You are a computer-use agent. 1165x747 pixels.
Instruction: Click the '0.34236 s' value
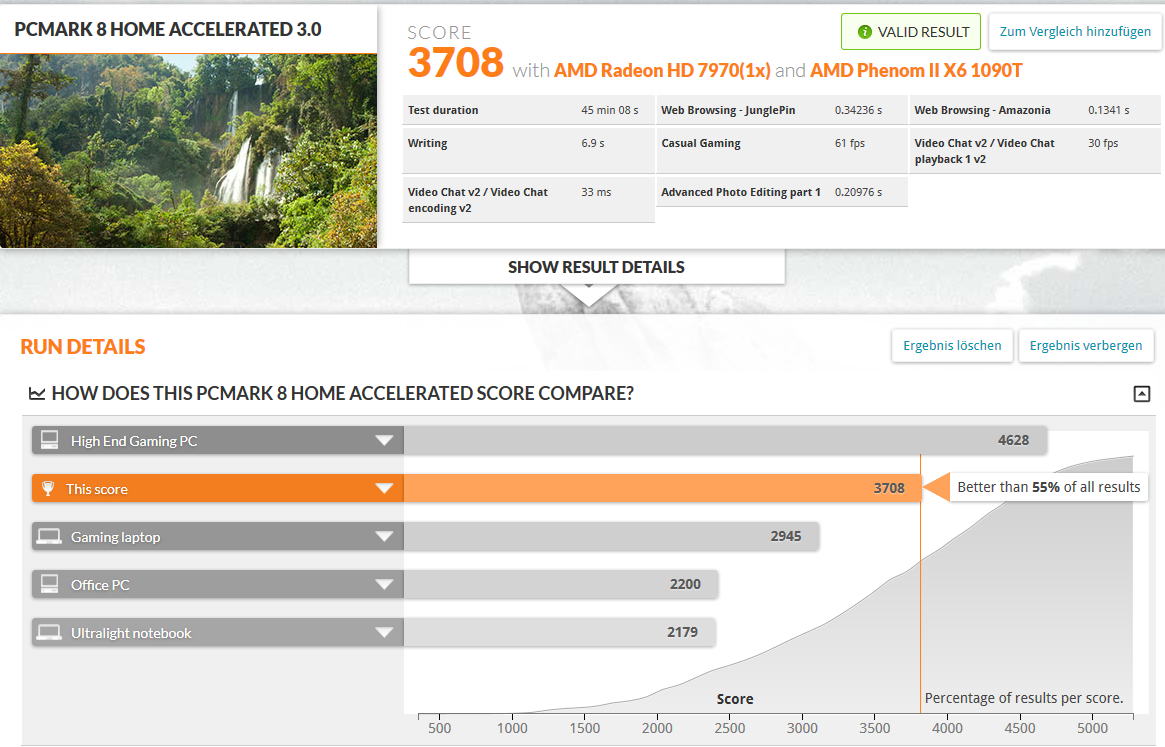coord(858,110)
